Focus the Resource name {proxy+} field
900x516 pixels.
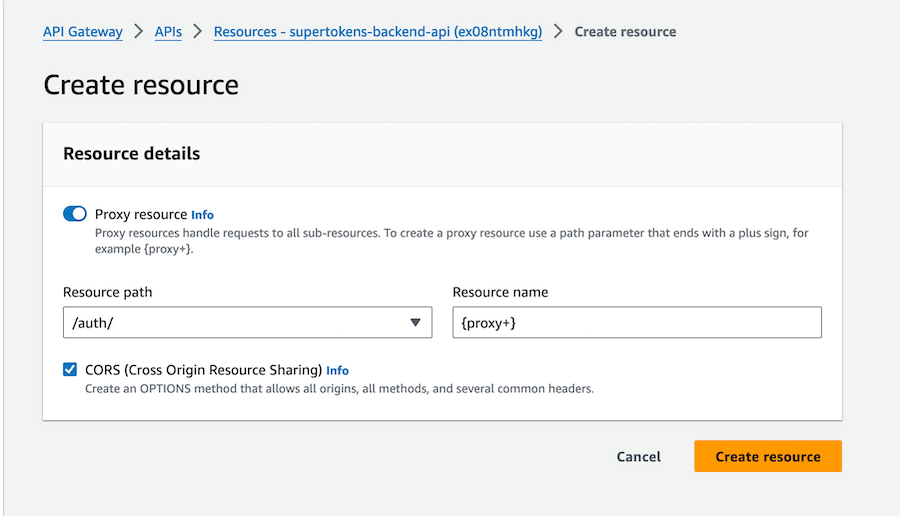pos(636,322)
